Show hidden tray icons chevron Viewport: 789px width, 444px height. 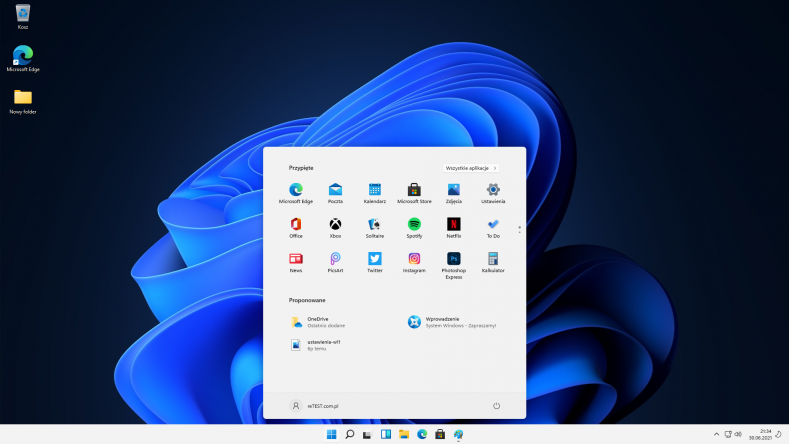[716, 434]
